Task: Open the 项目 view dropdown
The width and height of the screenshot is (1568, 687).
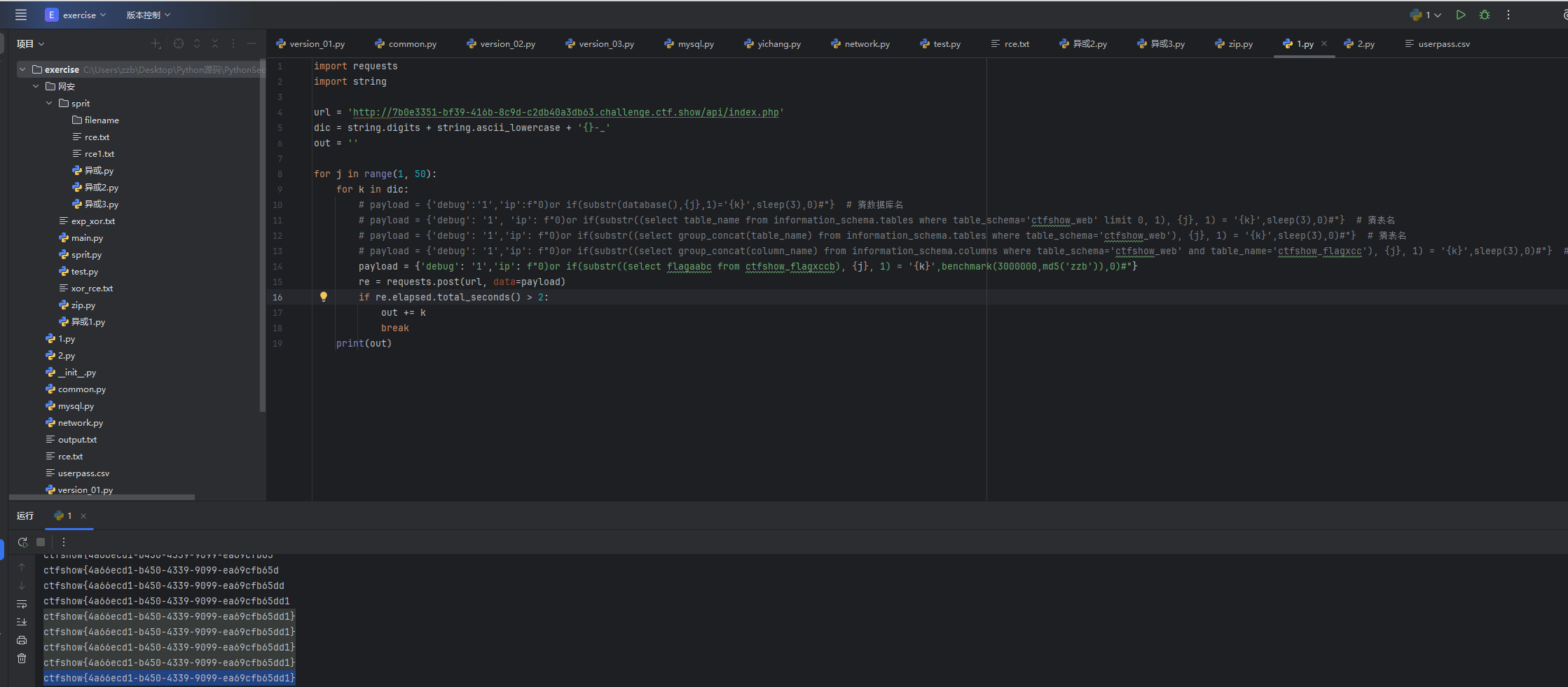Action: click(x=31, y=43)
